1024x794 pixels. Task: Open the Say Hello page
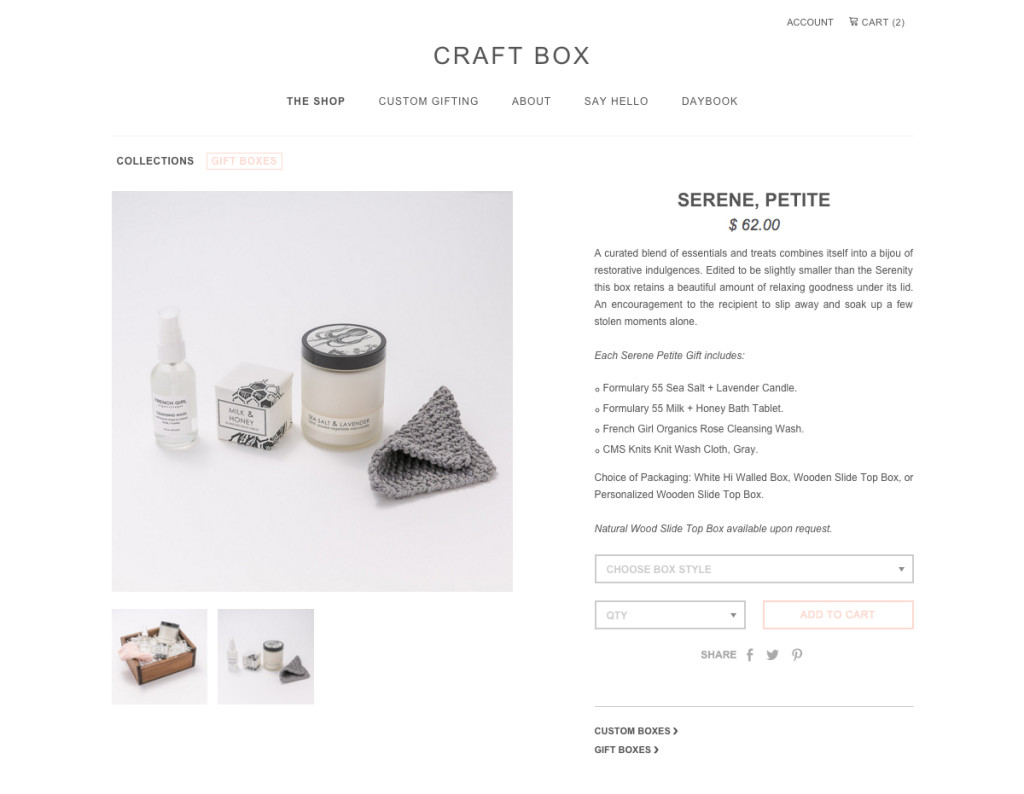(616, 101)
